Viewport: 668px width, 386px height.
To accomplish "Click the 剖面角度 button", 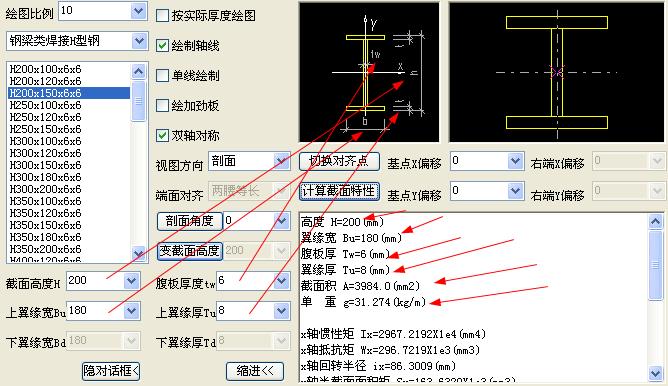I will (x=190, y=221).
